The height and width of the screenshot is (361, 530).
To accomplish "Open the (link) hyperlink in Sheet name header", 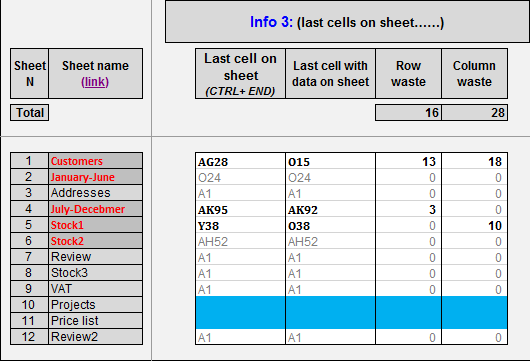I will pos(95,82).
